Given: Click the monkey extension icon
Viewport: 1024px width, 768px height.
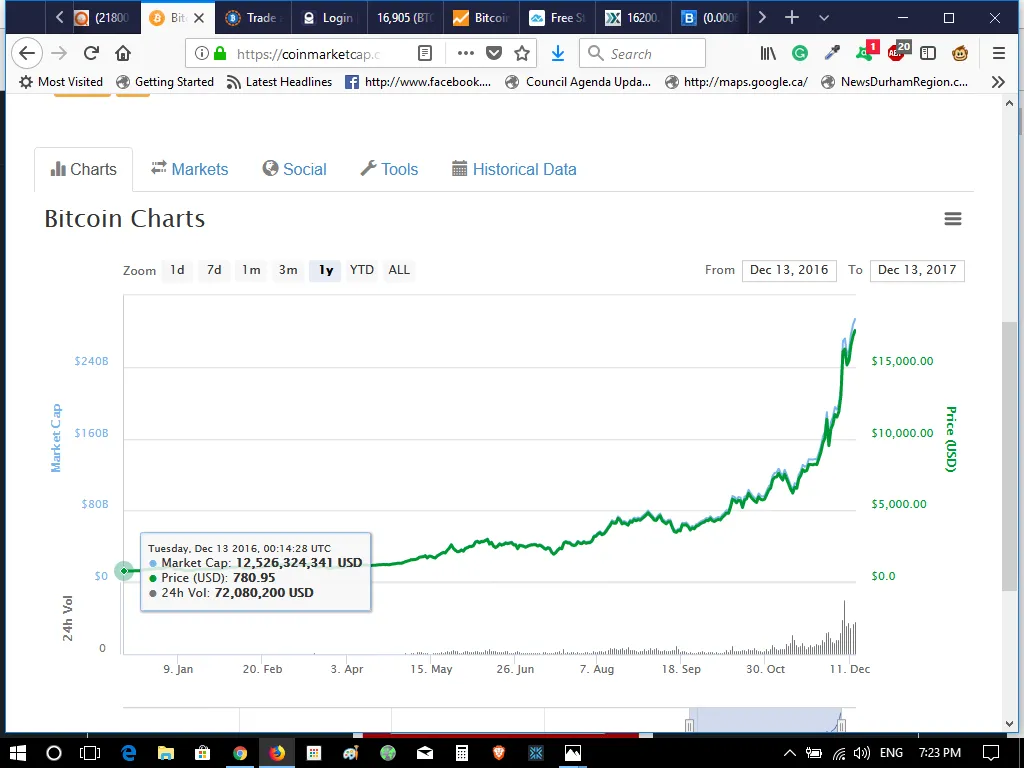Looking at the screenshot, I should tap(960, 54).
